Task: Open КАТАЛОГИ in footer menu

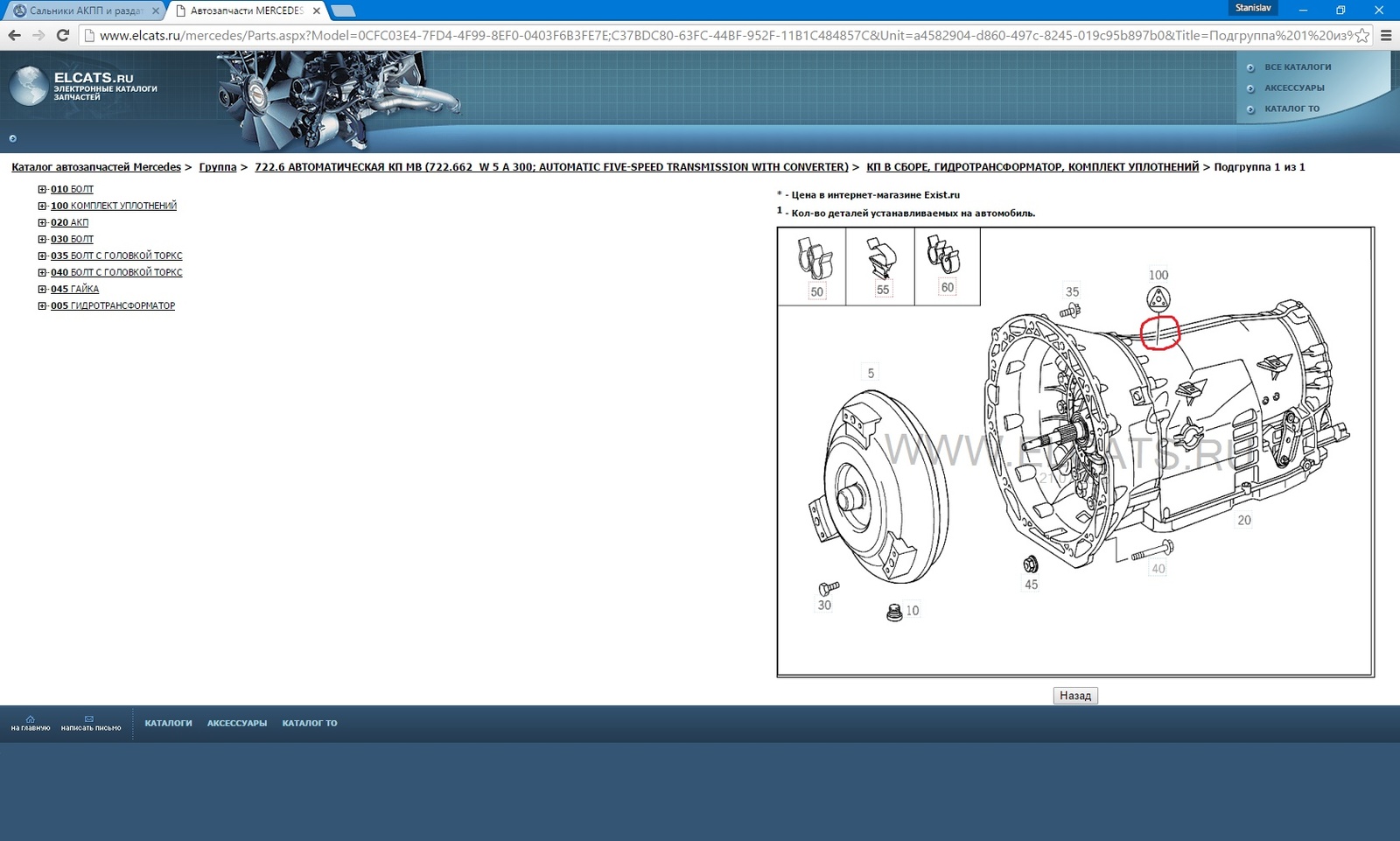Action: click(168, 723)
